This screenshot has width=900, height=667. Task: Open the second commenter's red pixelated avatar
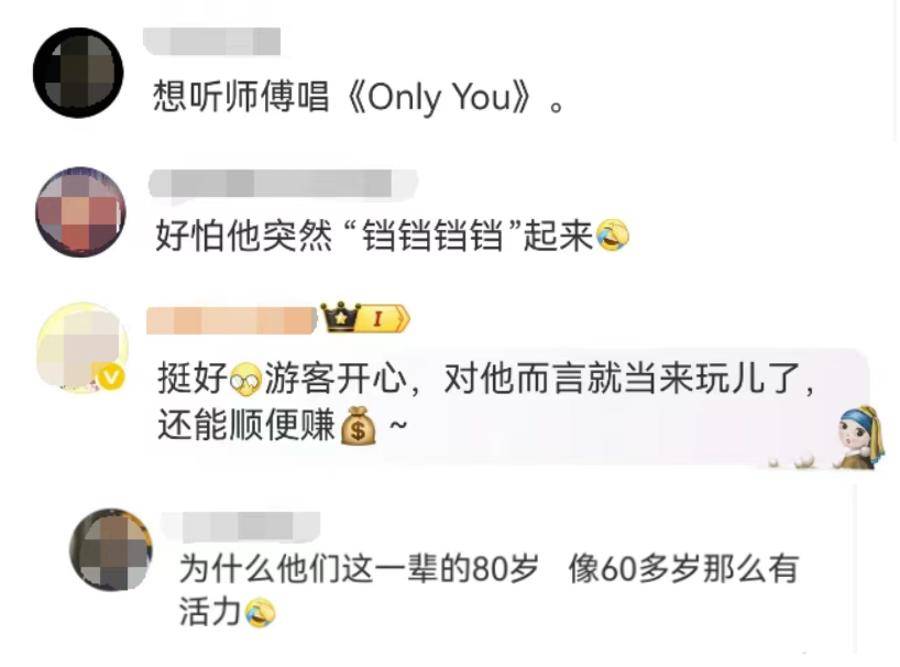pos(80,212)
